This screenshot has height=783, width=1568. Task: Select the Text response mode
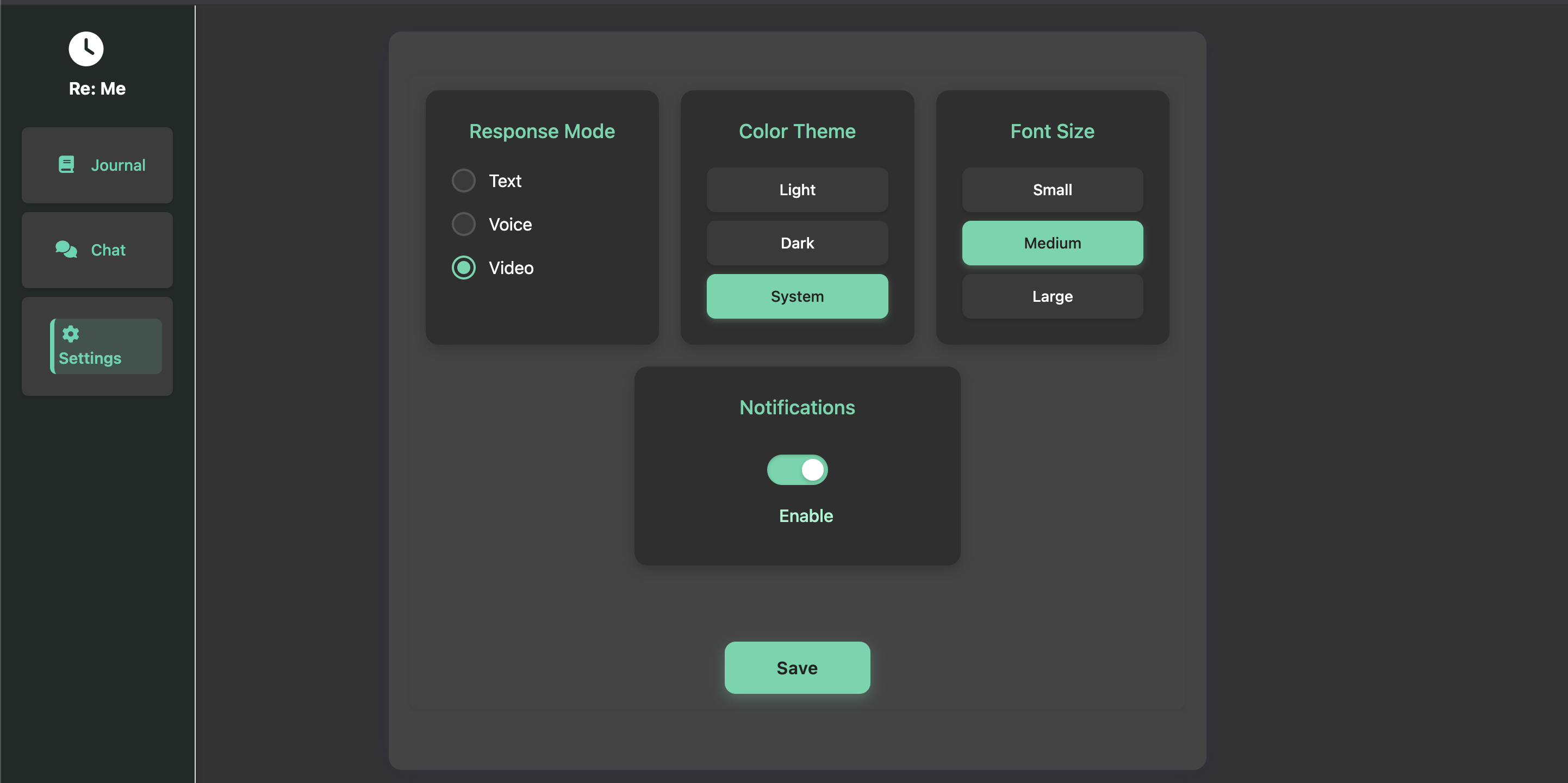coord(463,181)
